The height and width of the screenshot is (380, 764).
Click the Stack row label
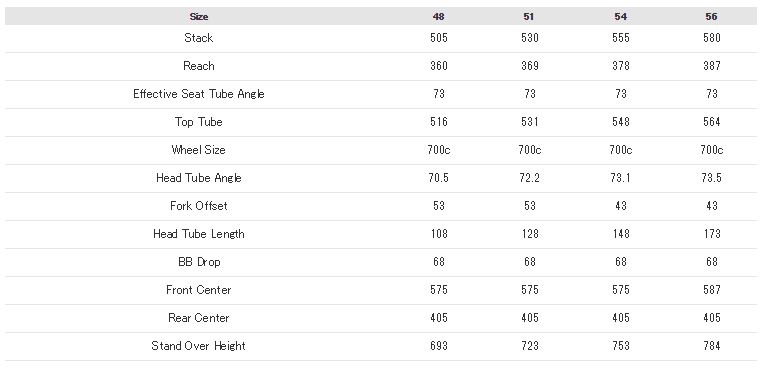[x=199, y=38]
